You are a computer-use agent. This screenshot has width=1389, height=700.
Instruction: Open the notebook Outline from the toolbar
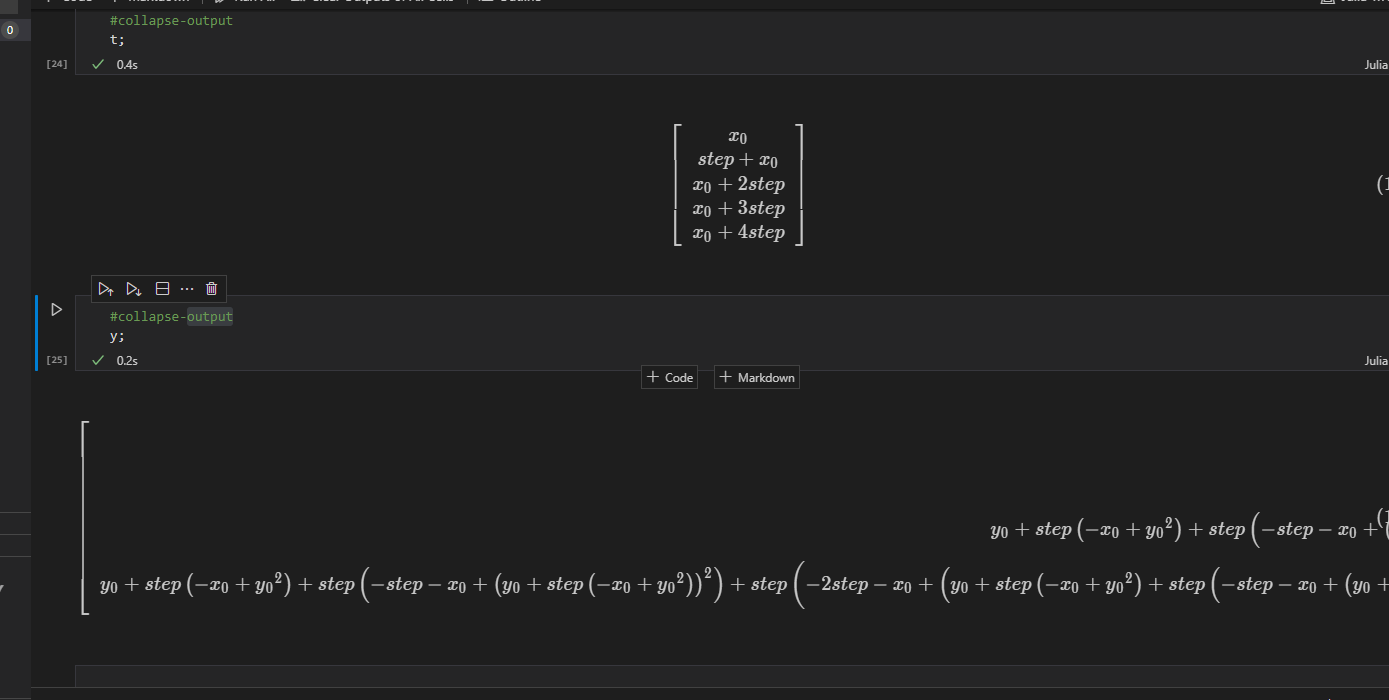click(510, 2)
